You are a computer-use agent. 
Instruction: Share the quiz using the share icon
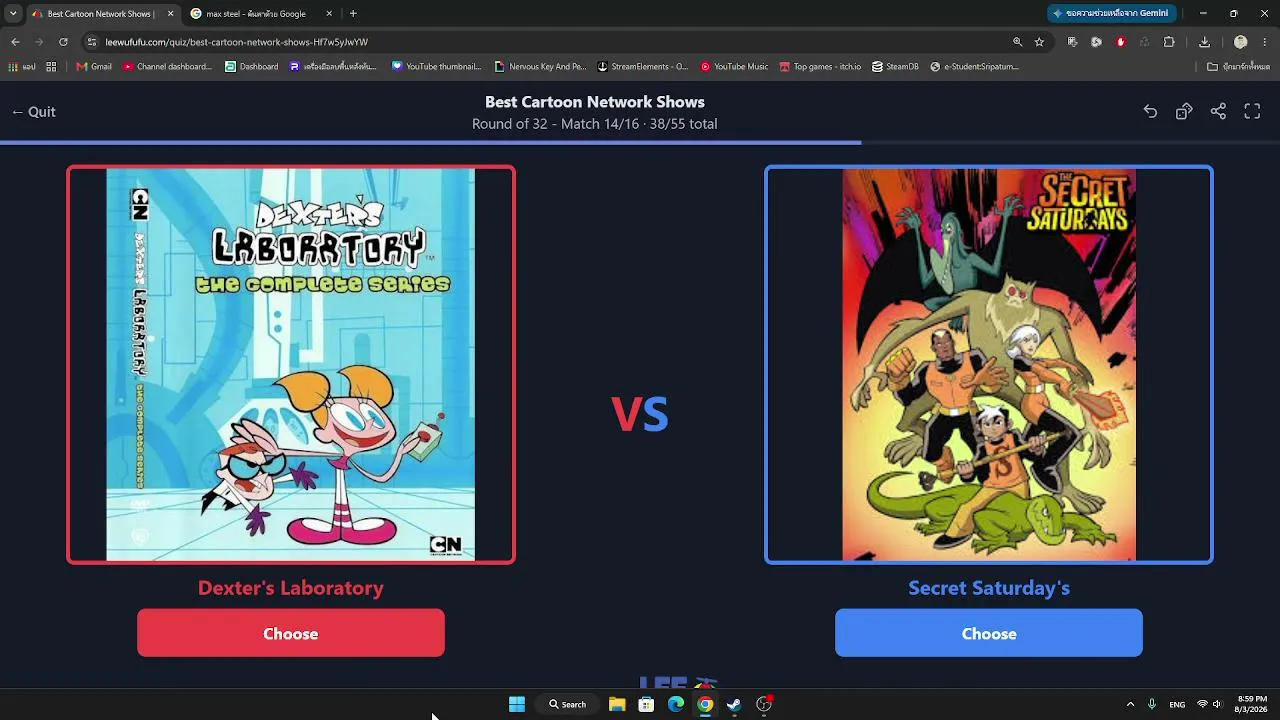click(1218, 112)
